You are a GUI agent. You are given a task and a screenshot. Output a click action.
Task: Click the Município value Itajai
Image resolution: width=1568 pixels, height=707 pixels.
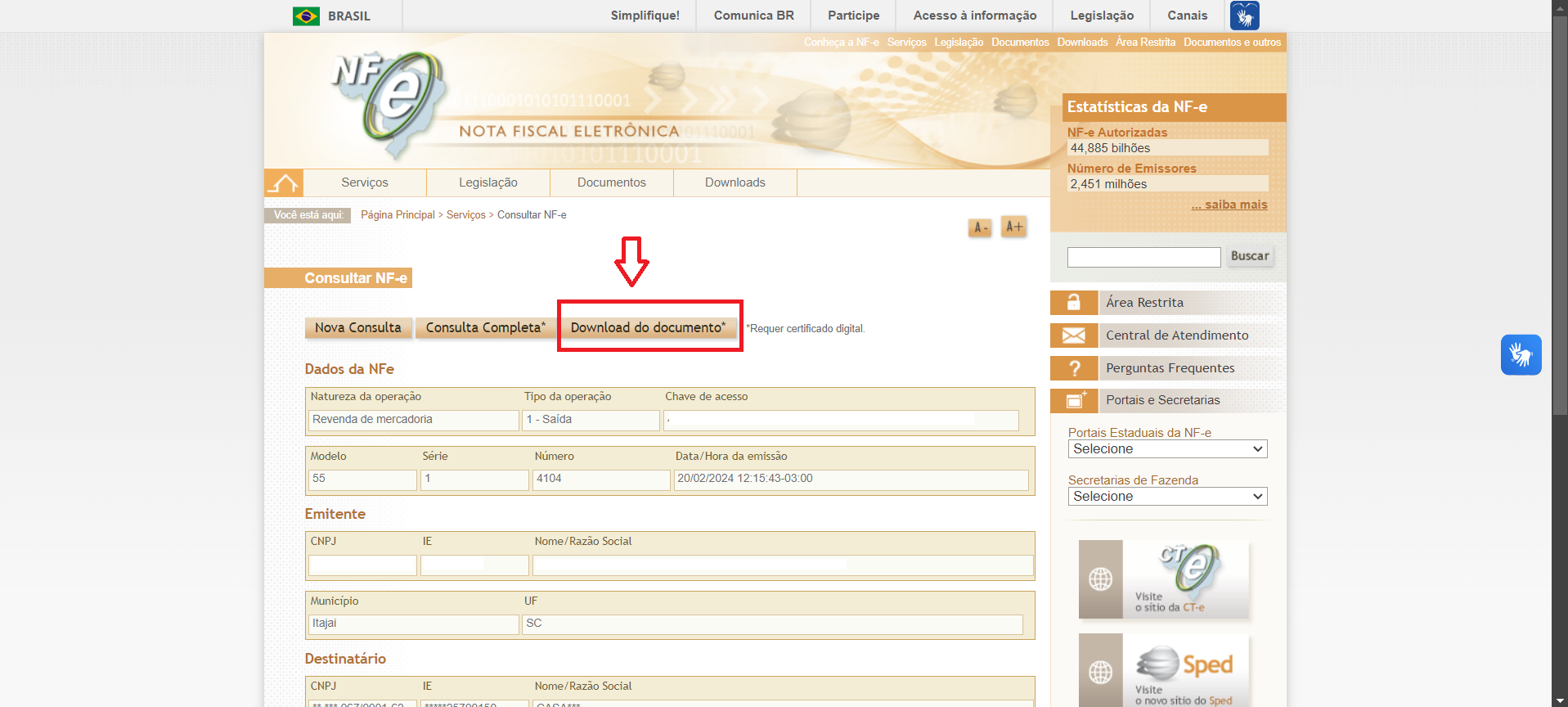click(x=413, y=624)
